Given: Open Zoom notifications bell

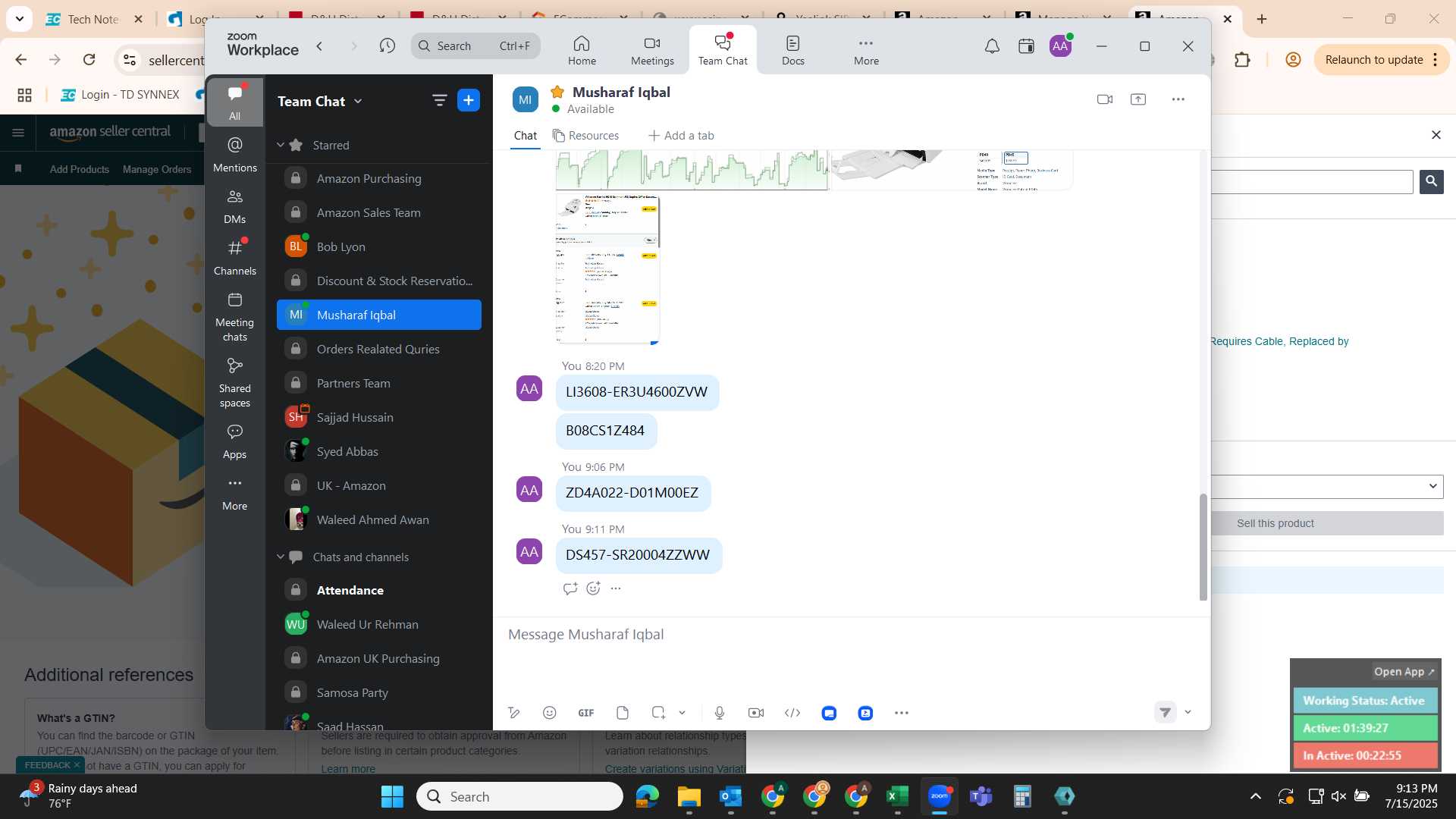Looking at the screenshot, I should point(992,46).
